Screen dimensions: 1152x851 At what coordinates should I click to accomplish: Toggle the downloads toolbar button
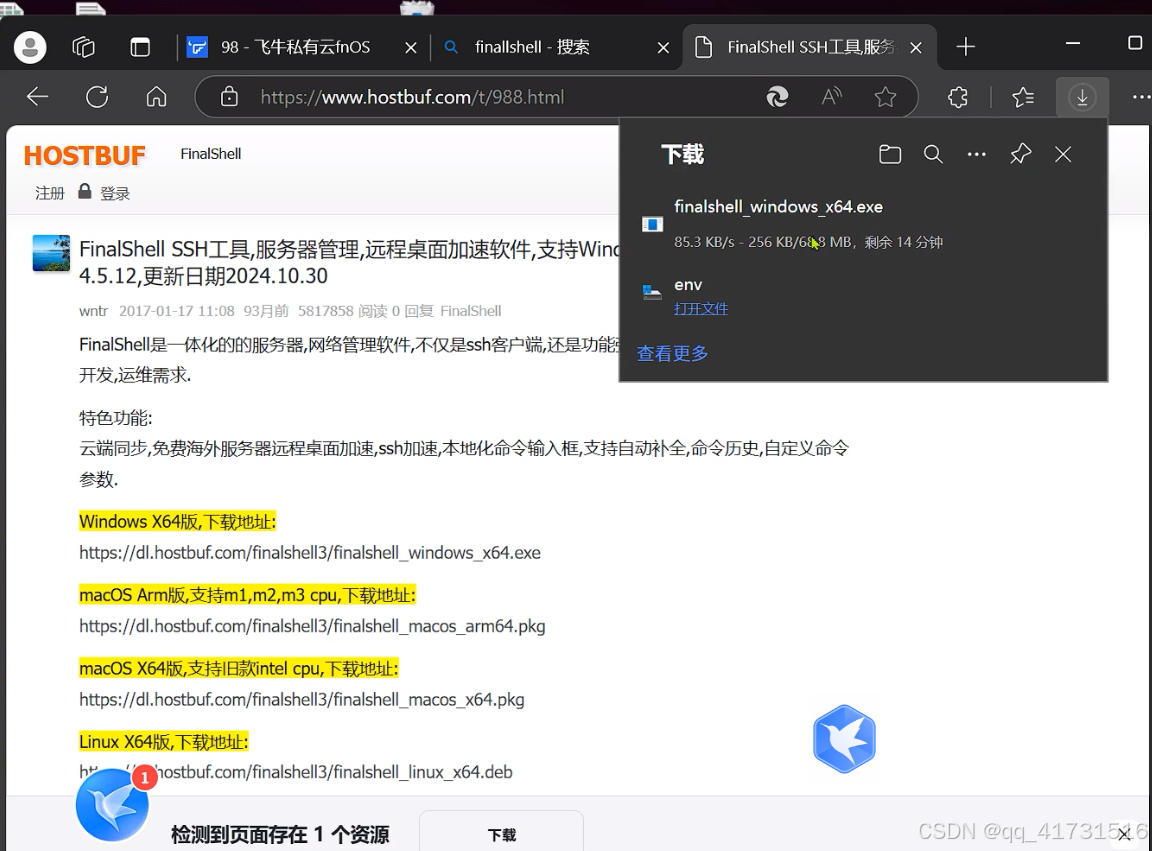click(x=1081, y=97)
